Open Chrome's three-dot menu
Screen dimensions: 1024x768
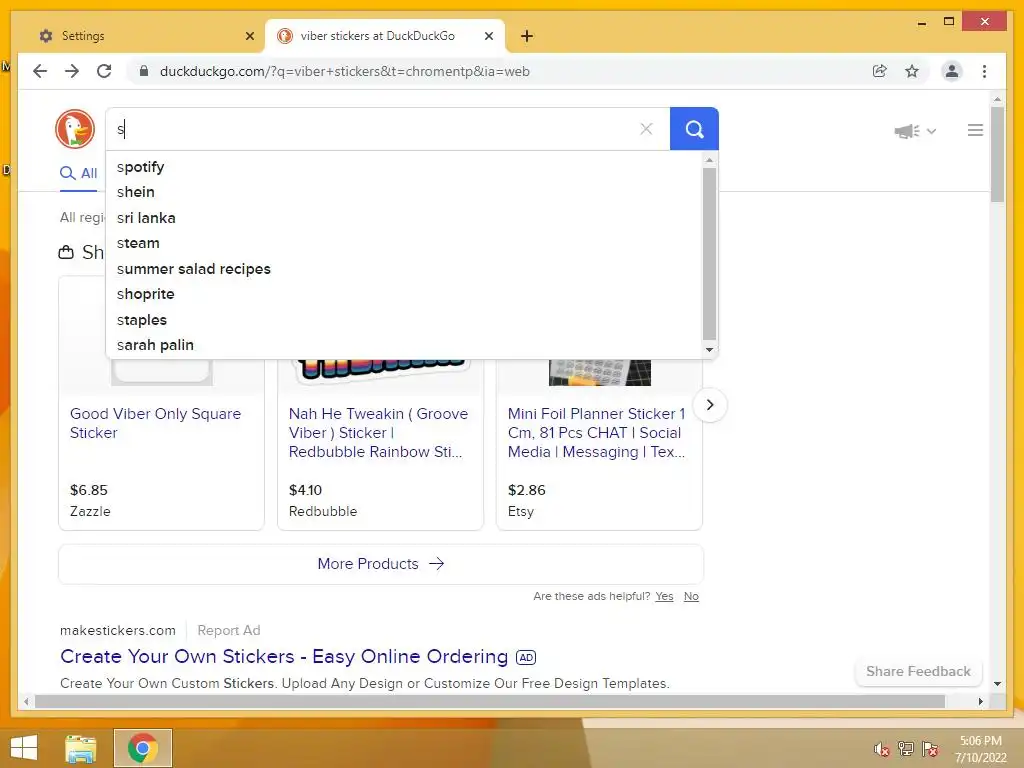(984, 71)
